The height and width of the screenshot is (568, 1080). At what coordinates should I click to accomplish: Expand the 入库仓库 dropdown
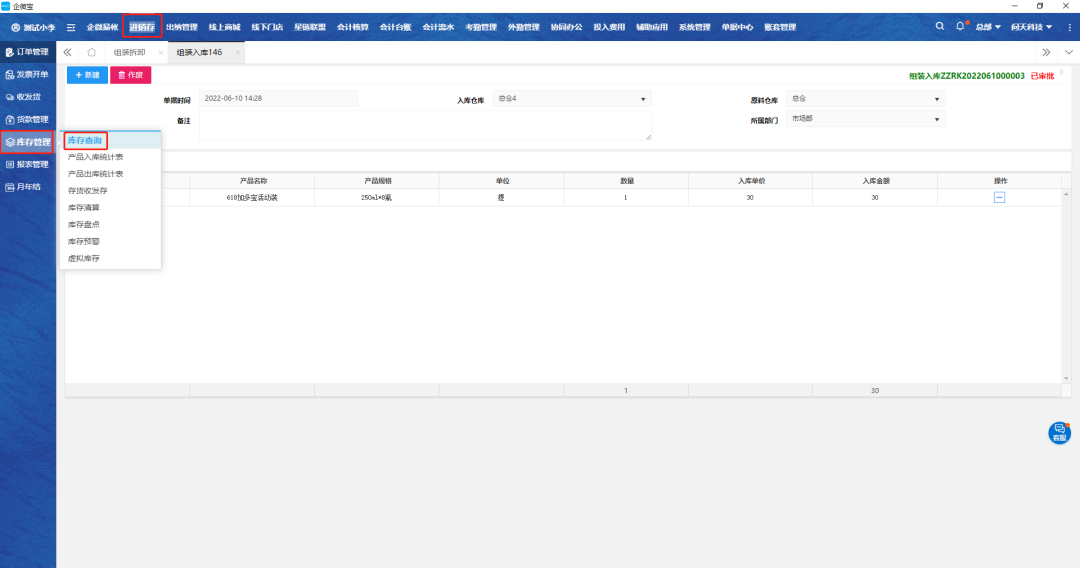click(x=643, y=99)
